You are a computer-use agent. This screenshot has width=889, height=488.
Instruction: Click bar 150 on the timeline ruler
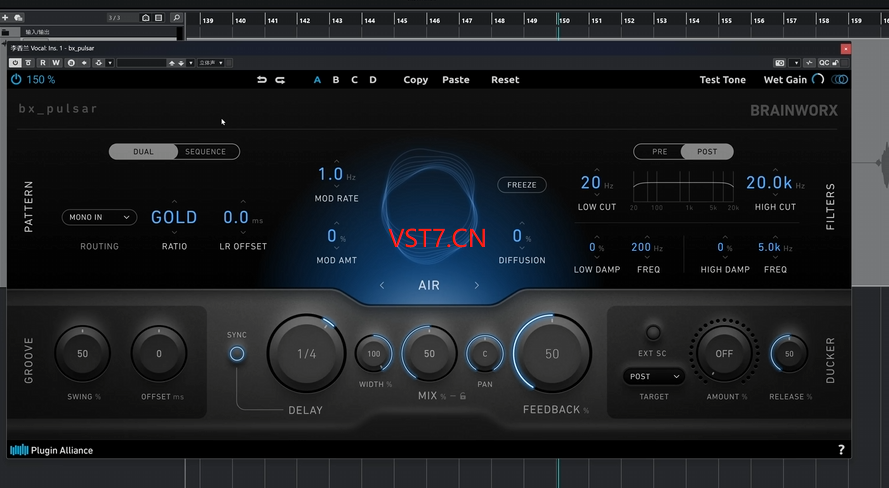tap(565, 20)
